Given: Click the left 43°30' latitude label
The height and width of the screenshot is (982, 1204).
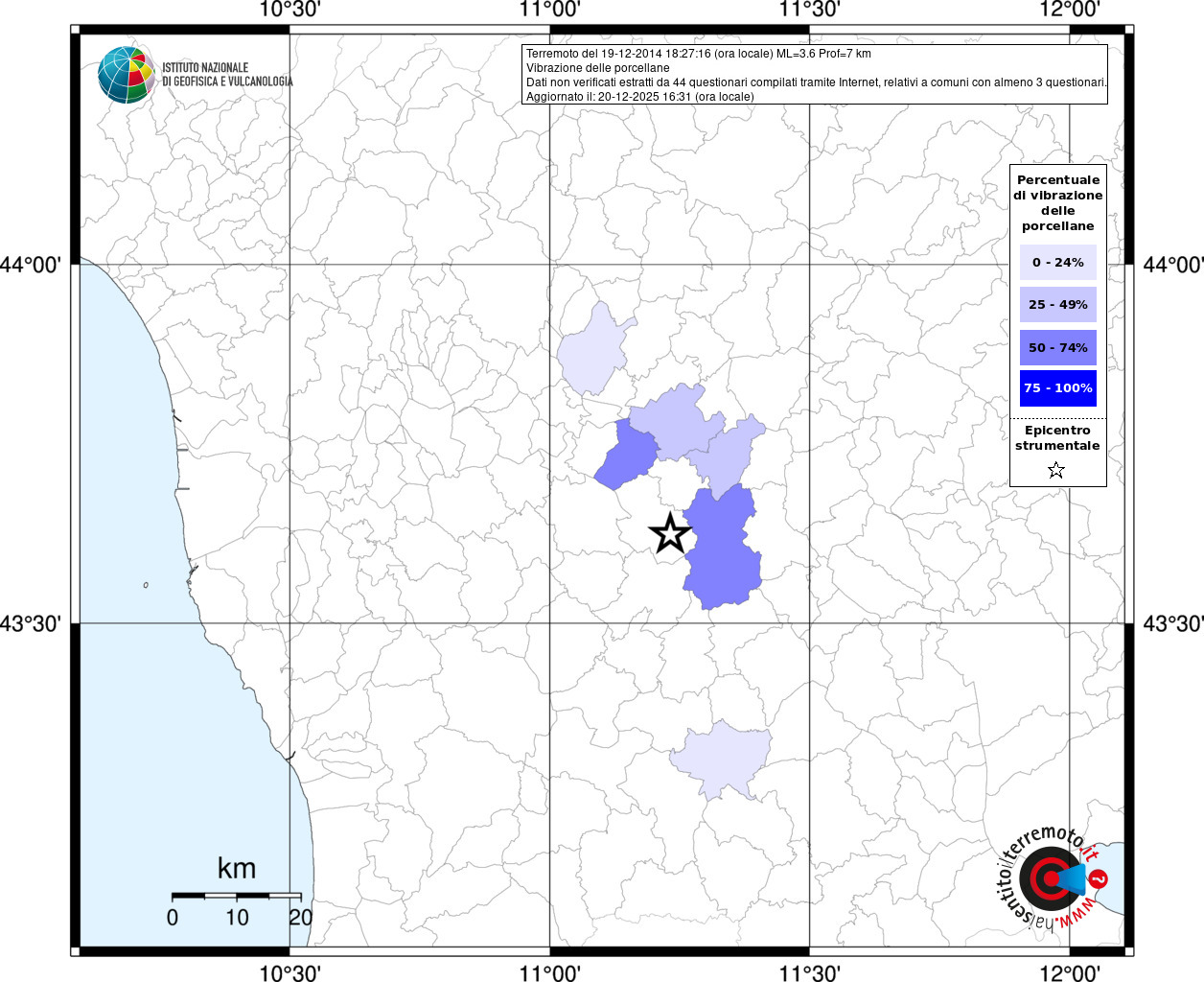Looking at the screenshot, I should point(31,623).
